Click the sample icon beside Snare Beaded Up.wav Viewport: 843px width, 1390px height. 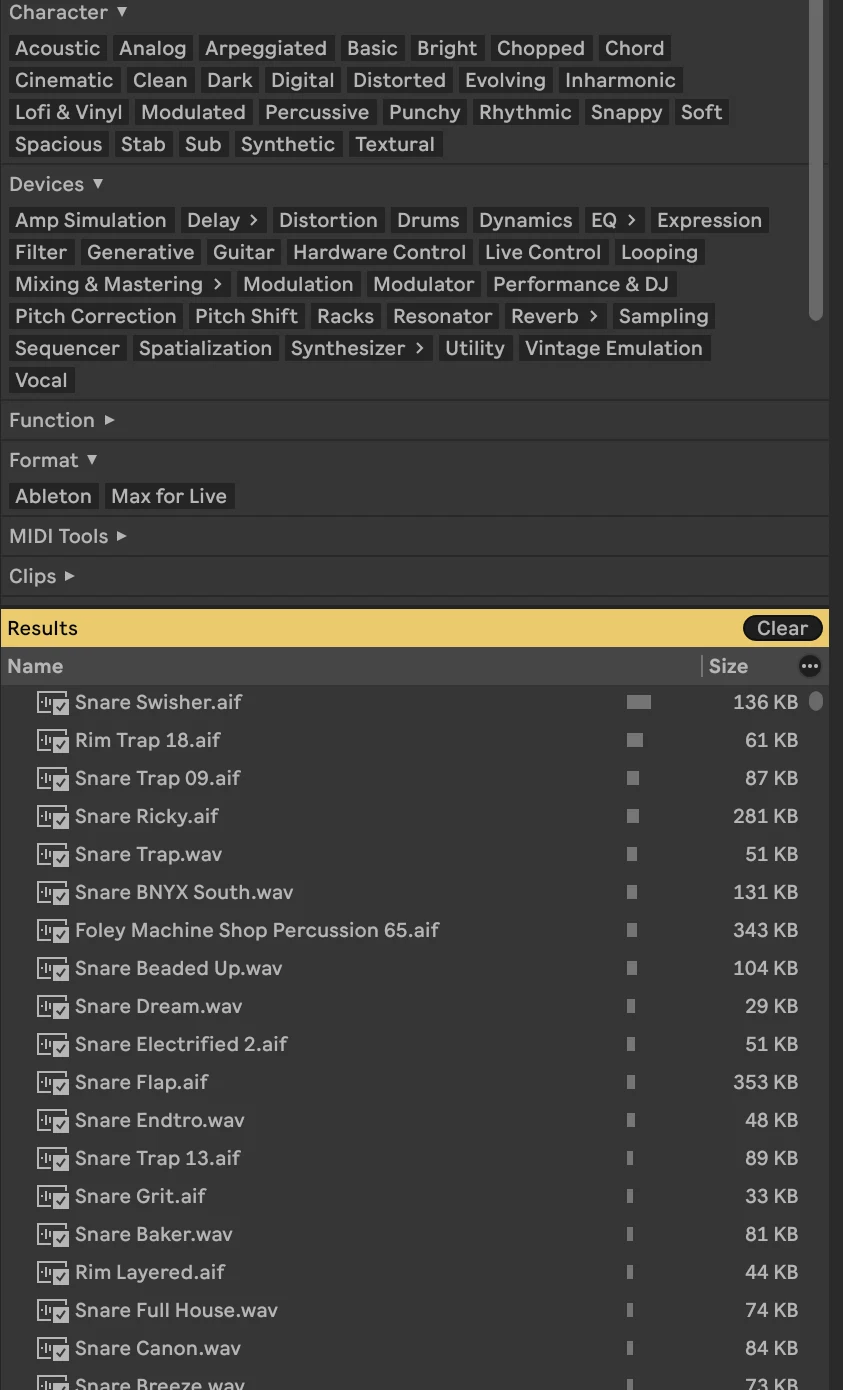[52, 968]
